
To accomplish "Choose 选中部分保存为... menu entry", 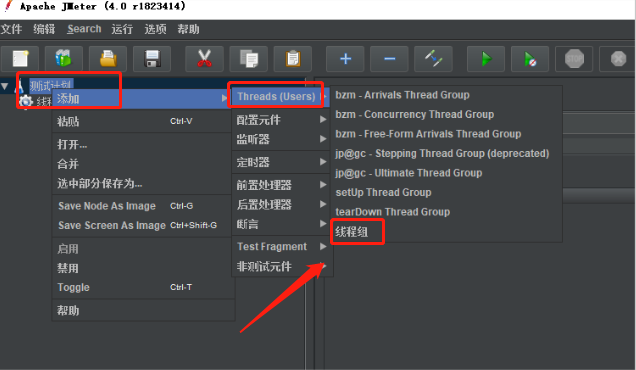I will point(142,183).
